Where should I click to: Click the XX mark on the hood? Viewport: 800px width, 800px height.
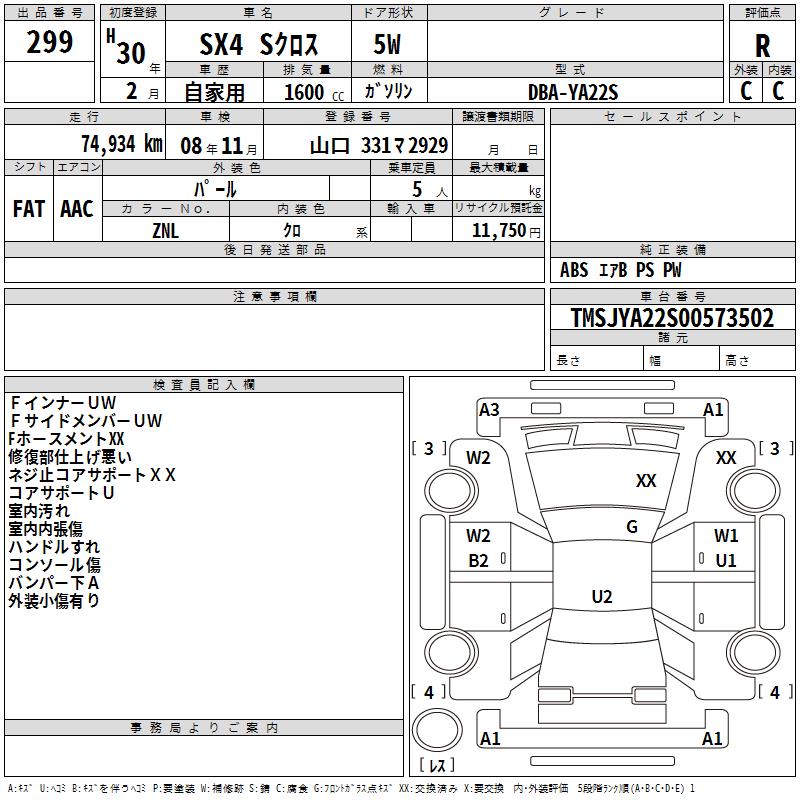point(646,481)
